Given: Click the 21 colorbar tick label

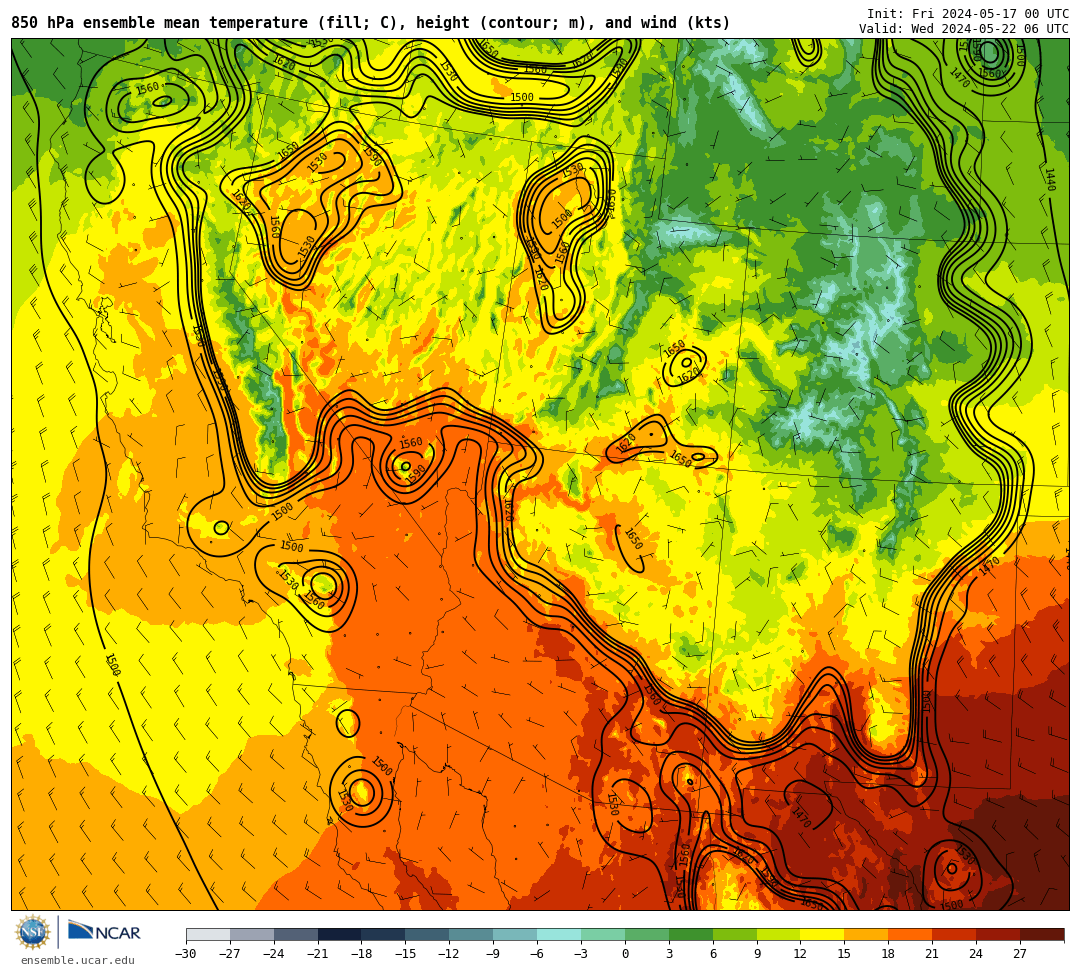Looking at the screenshot, I should 933,954.
